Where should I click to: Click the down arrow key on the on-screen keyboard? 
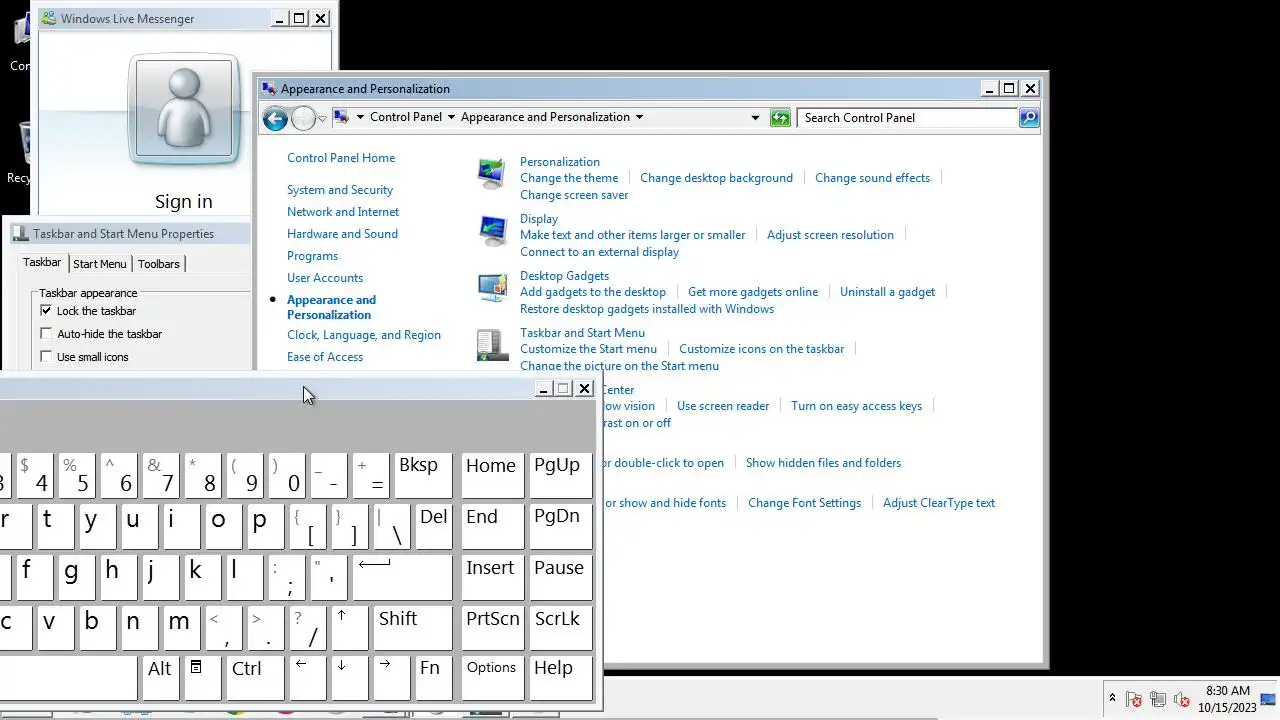[x=350, y=678]
